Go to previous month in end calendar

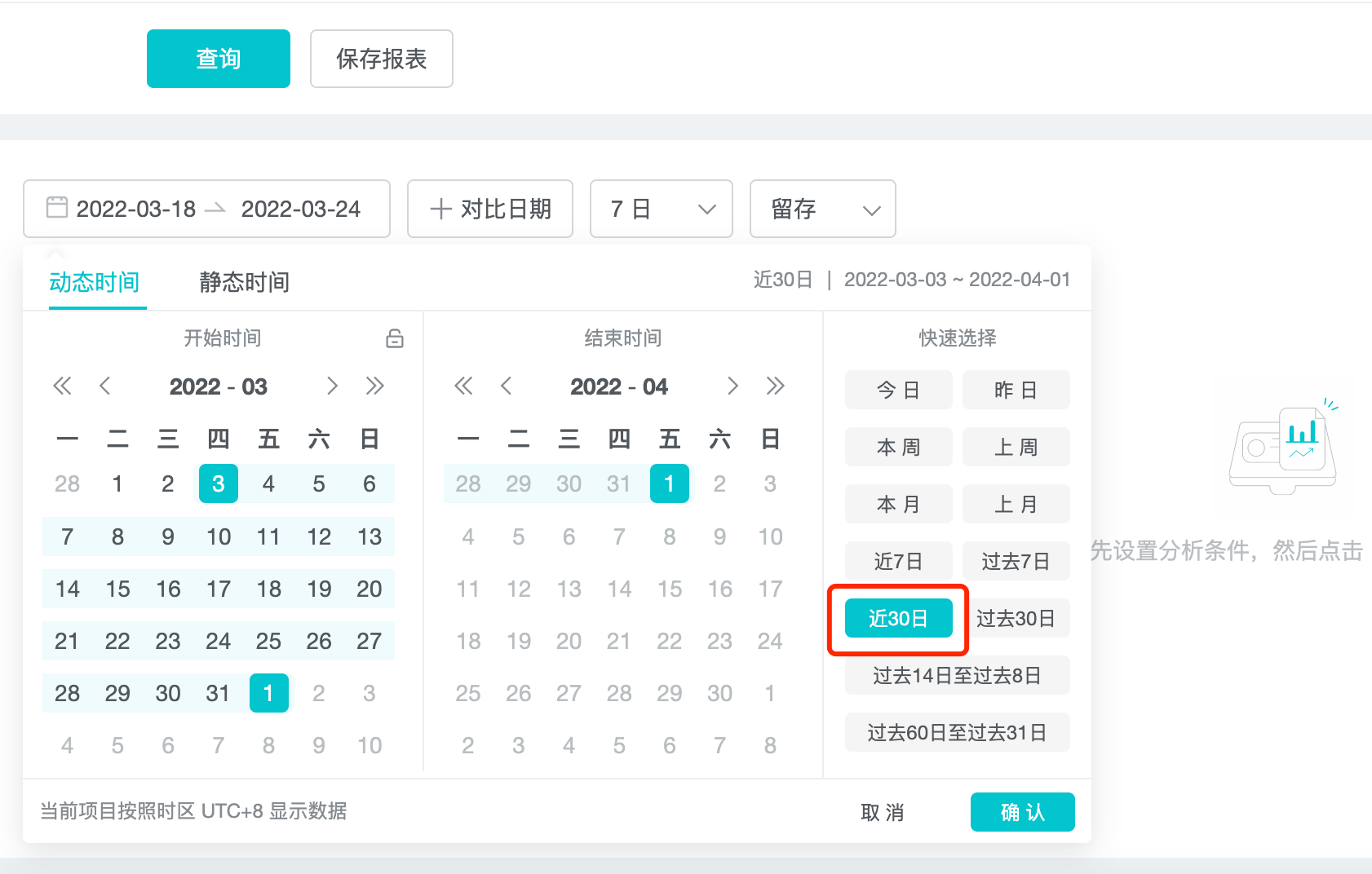506,386
